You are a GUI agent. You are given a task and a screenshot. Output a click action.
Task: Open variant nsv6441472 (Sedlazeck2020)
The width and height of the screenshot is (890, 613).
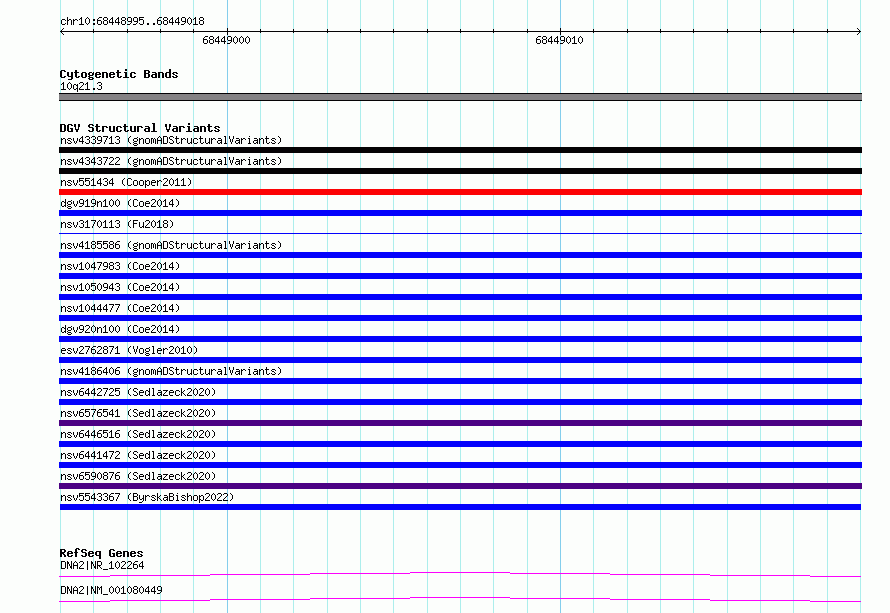pos(138,455)
